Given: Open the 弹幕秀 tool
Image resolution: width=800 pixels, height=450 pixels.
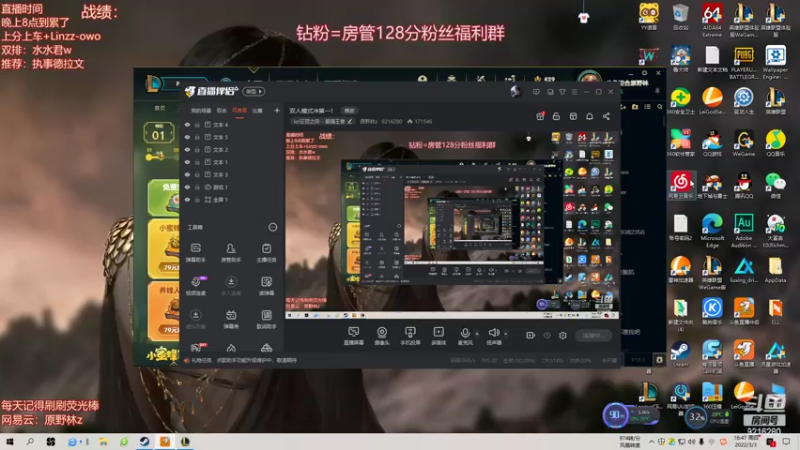Looking at the screenshot, I should 231,319.
